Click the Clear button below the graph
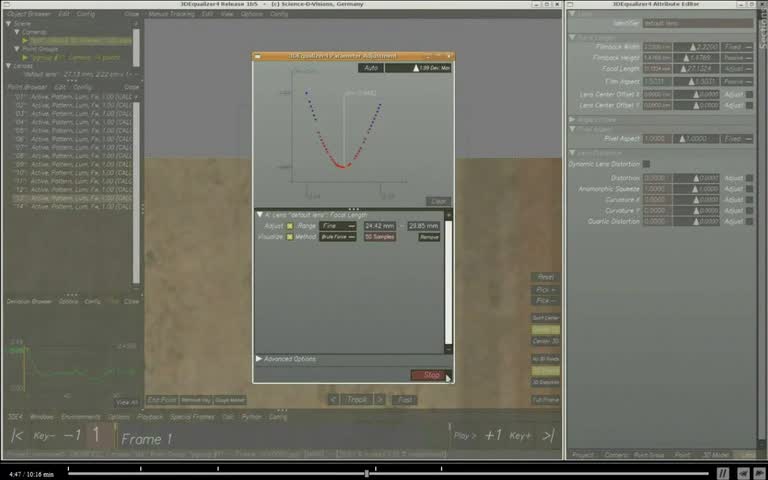The width and height of the screenshot is (768, 480). coord(438,201)
